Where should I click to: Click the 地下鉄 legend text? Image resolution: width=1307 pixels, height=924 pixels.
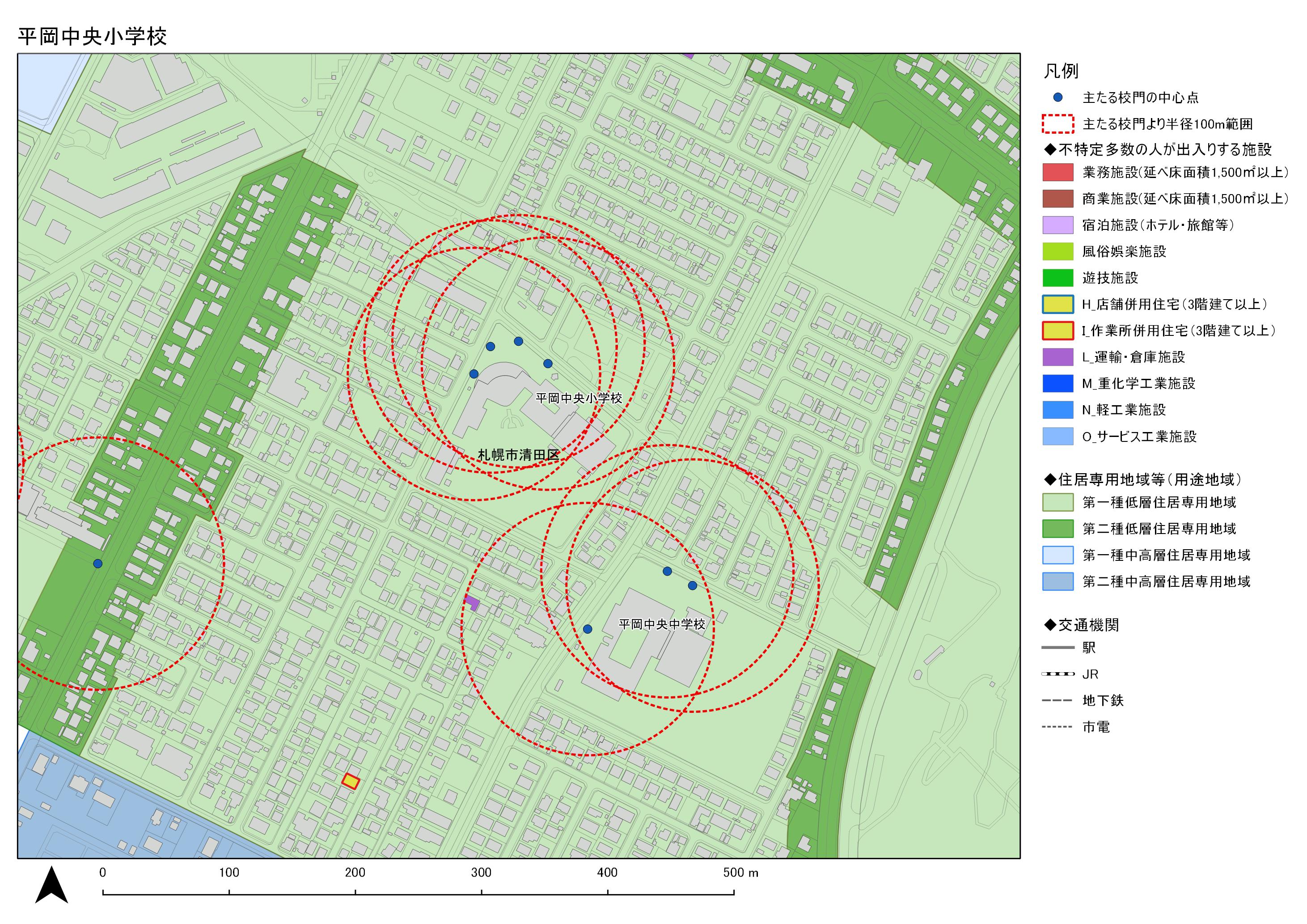pyautogui.click(x=1103, y=701)
